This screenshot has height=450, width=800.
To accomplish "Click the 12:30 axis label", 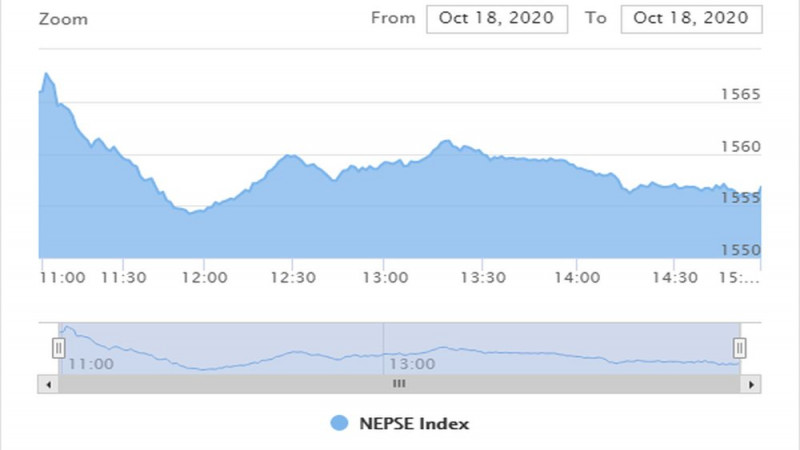I will pos(293,278).
